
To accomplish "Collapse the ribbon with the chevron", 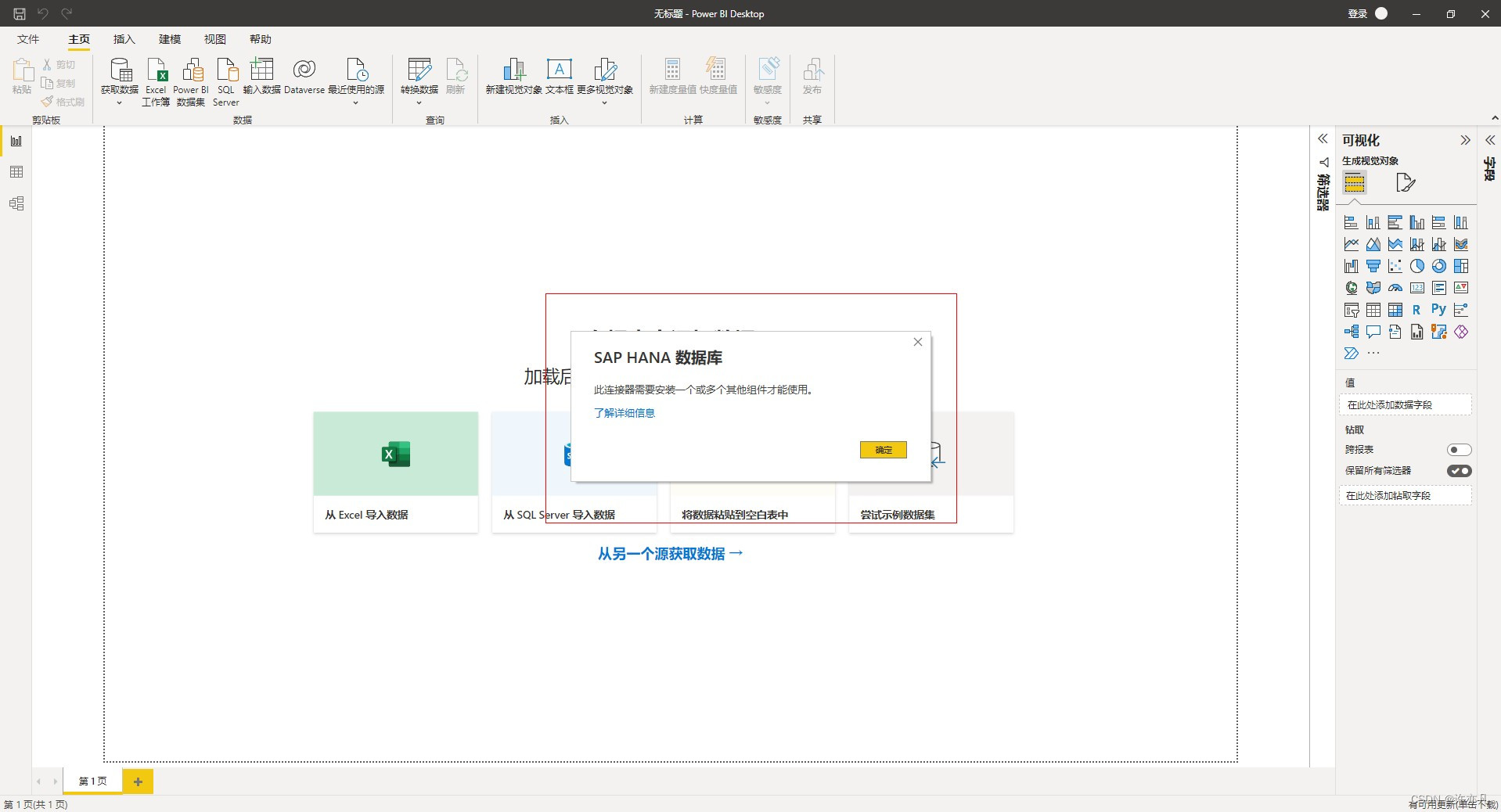I will (1495, 118).
